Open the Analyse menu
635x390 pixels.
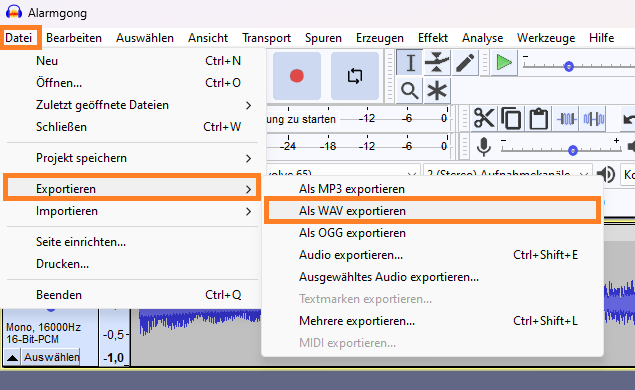(x=482, y=38)
